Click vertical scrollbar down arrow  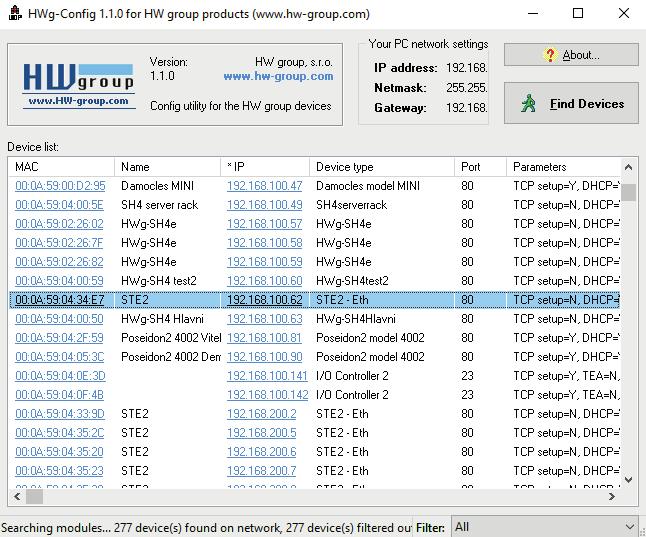pos(629,479)
